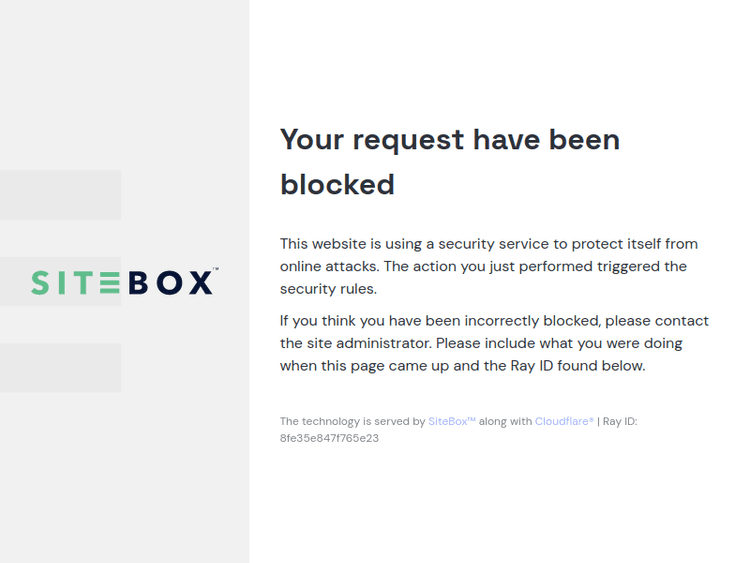Click the "Ray ID:" label in footer
The height and width of the screenshot is (563, 750).
(620, 421)
